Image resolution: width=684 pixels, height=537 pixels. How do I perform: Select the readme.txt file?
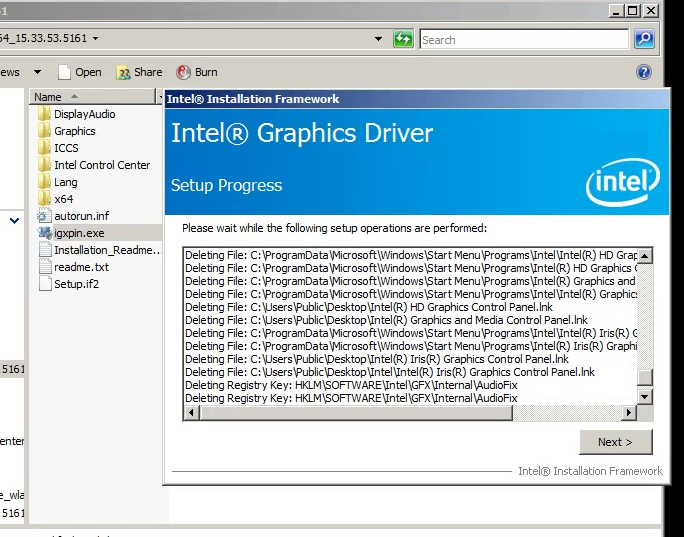point(81,267)
